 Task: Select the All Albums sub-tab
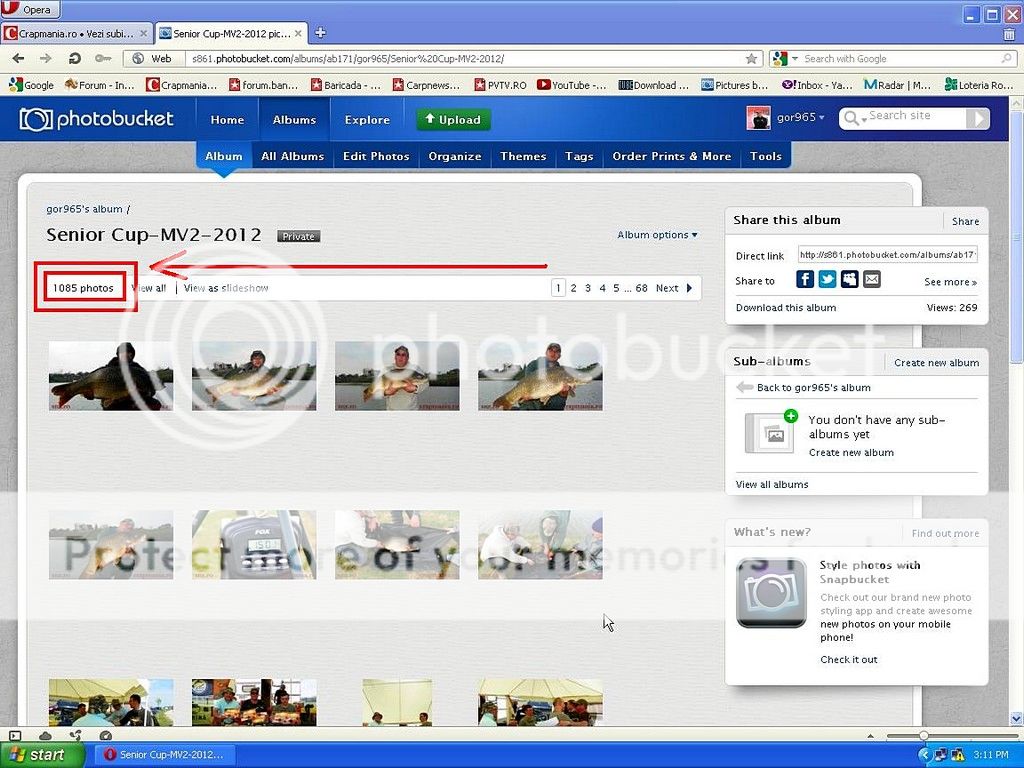(x=293, y=156)
